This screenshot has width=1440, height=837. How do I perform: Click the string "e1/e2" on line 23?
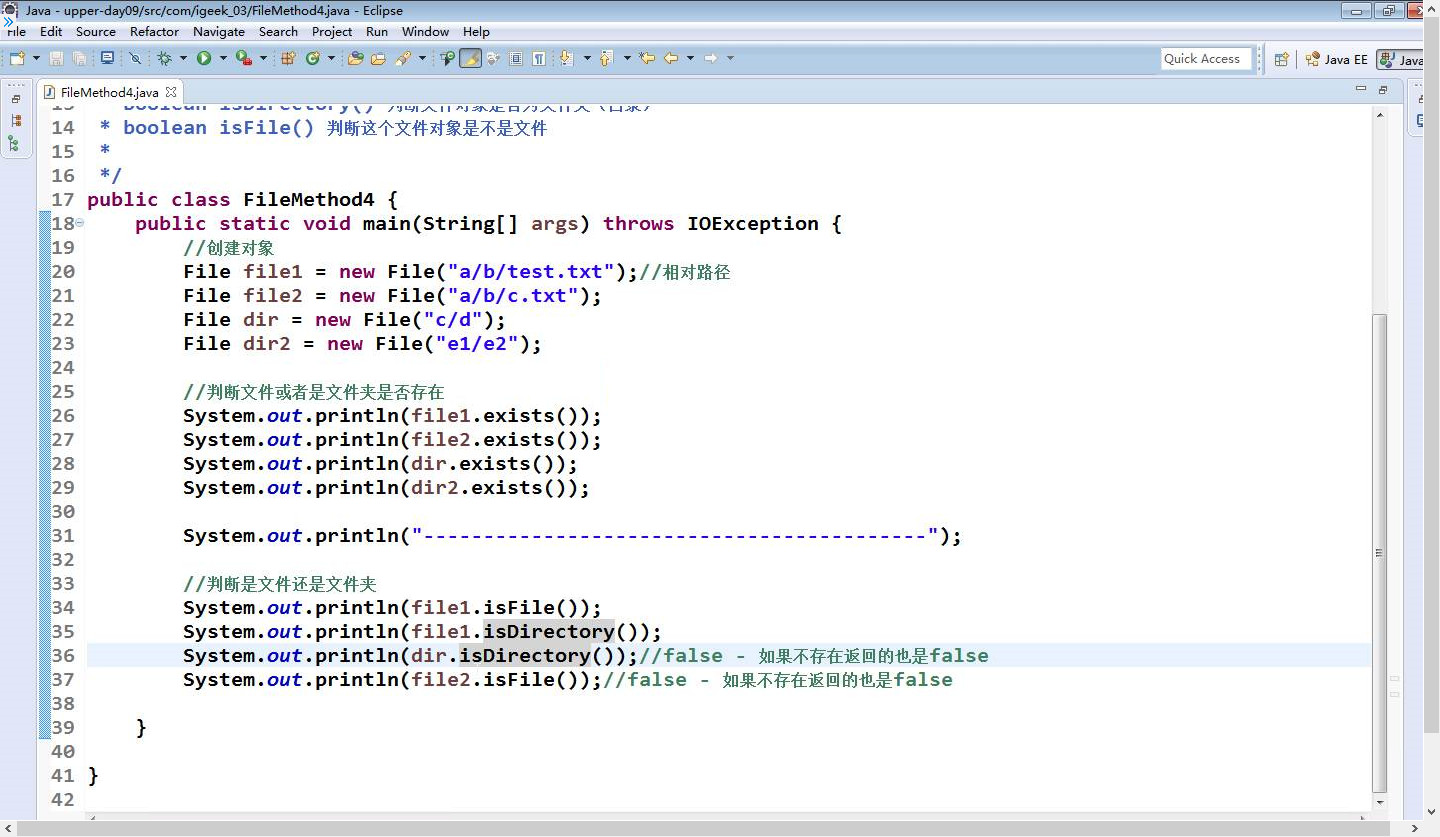pyautogui.click(x=476, y=343)
